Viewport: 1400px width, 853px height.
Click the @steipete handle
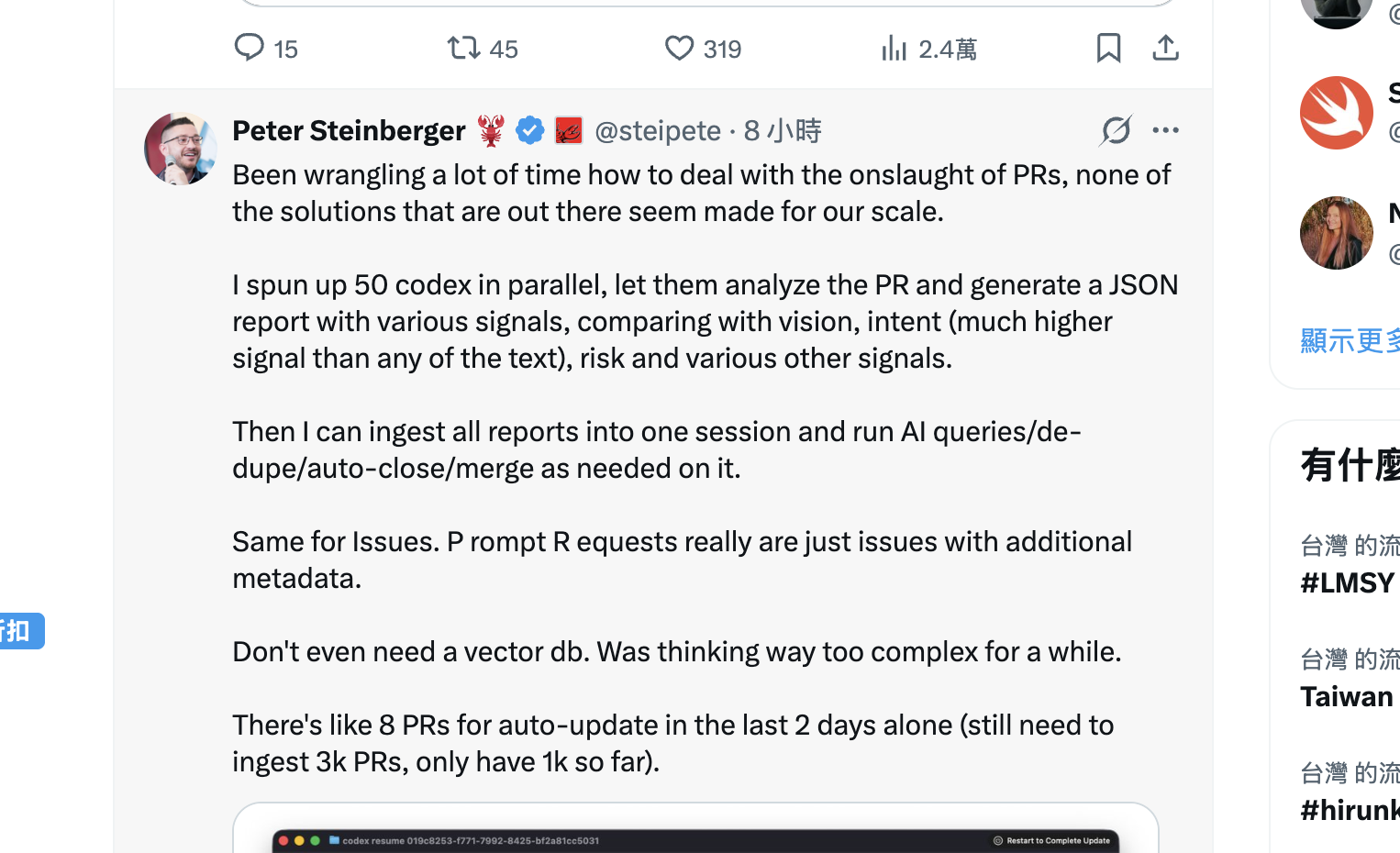[x=657, y=131]
